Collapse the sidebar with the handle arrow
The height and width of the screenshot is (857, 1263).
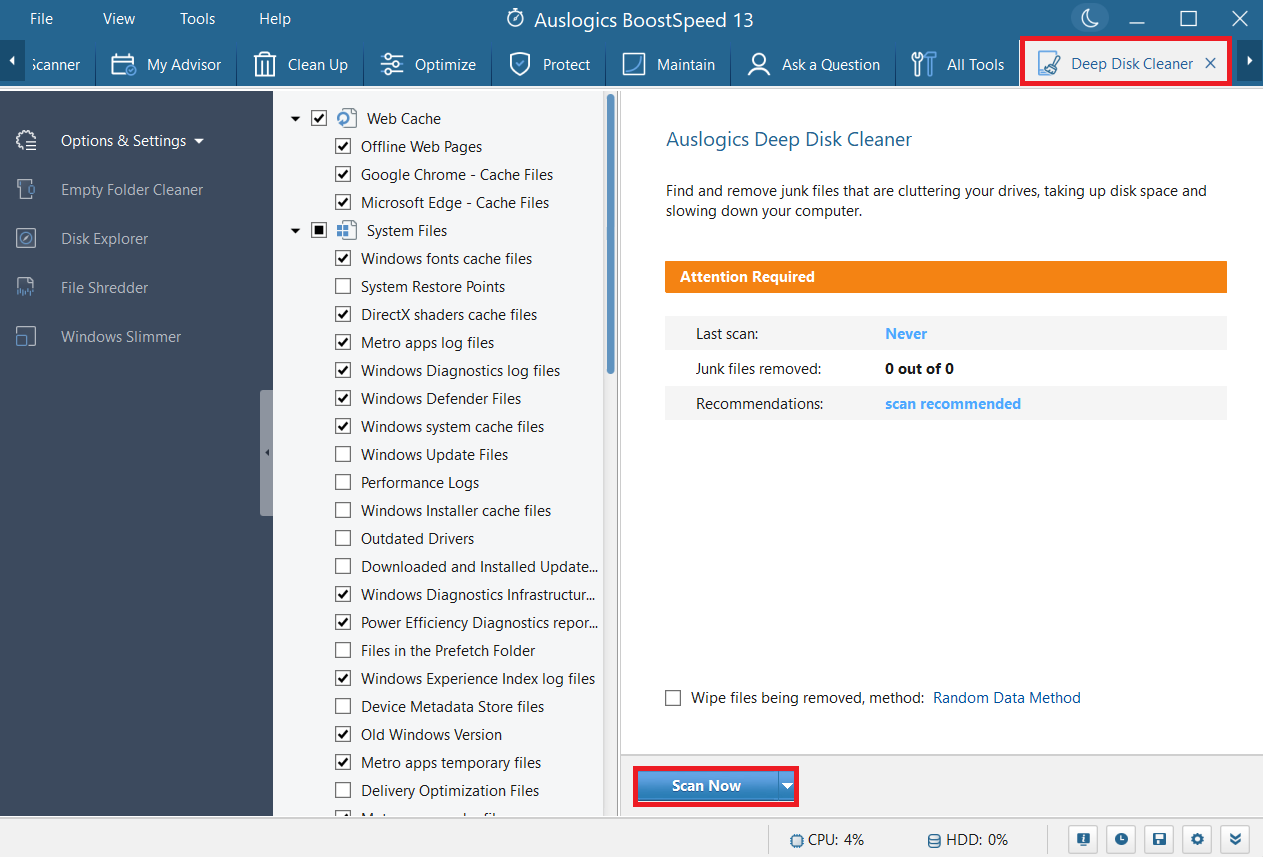click(x=266, y=453)
